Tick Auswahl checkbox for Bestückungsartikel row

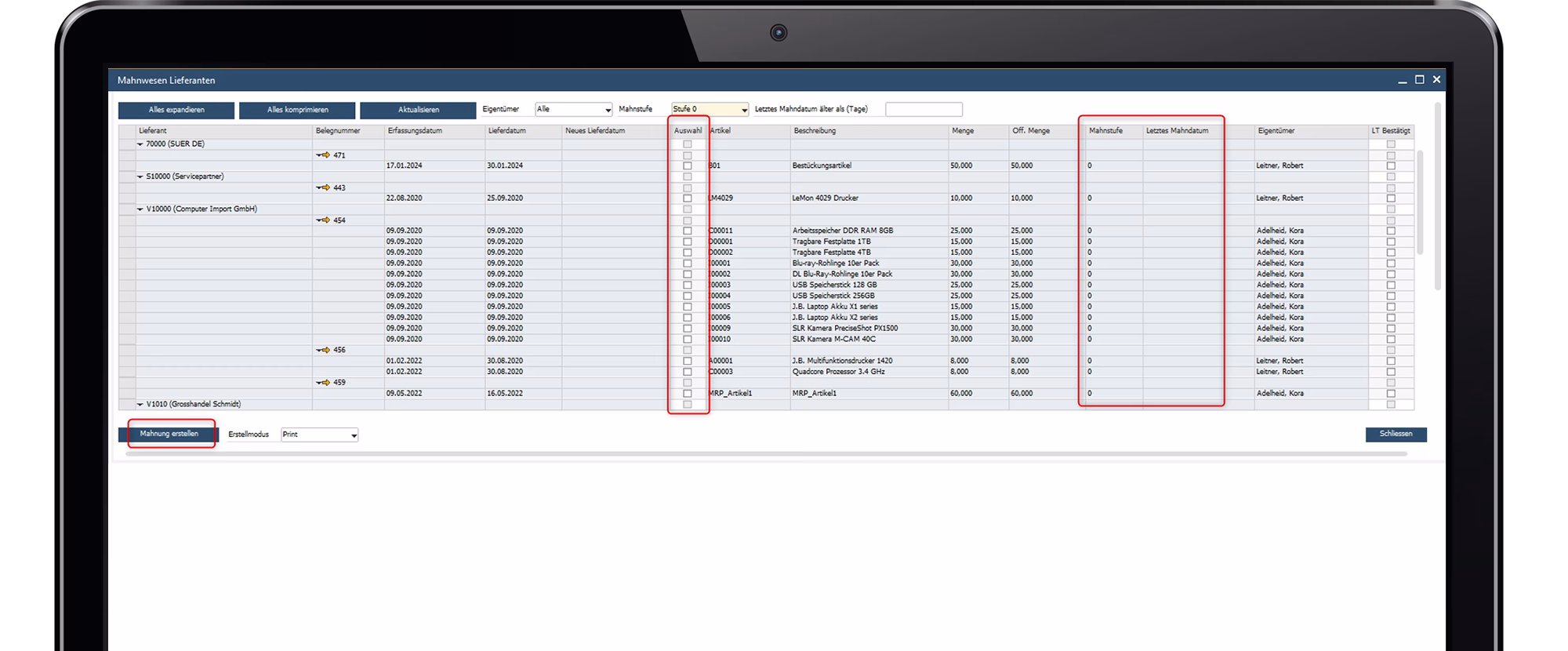688,166
